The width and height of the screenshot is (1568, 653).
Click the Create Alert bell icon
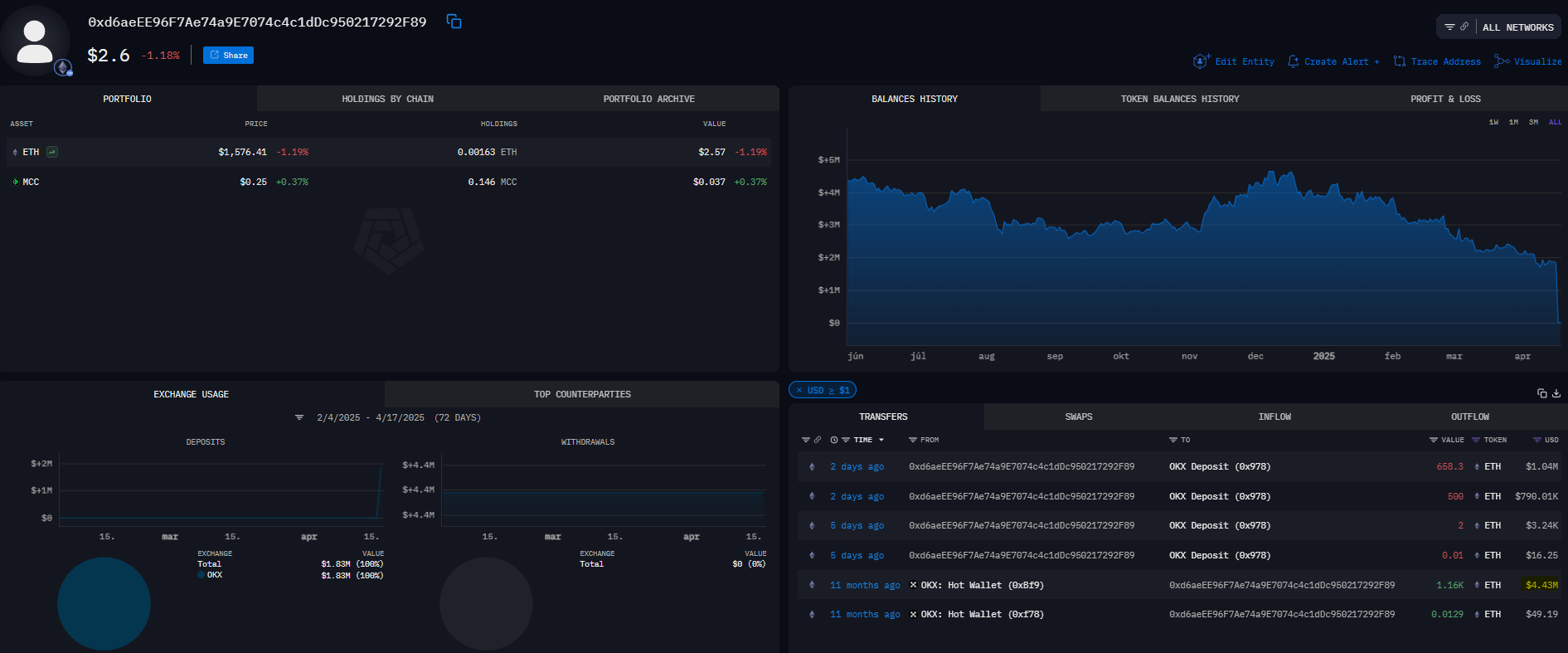(x=1293, y=61)
